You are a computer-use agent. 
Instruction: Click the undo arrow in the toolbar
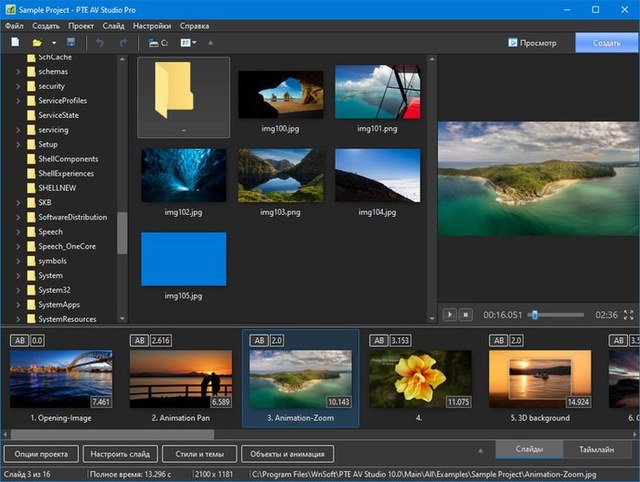[x=99, y=43]
